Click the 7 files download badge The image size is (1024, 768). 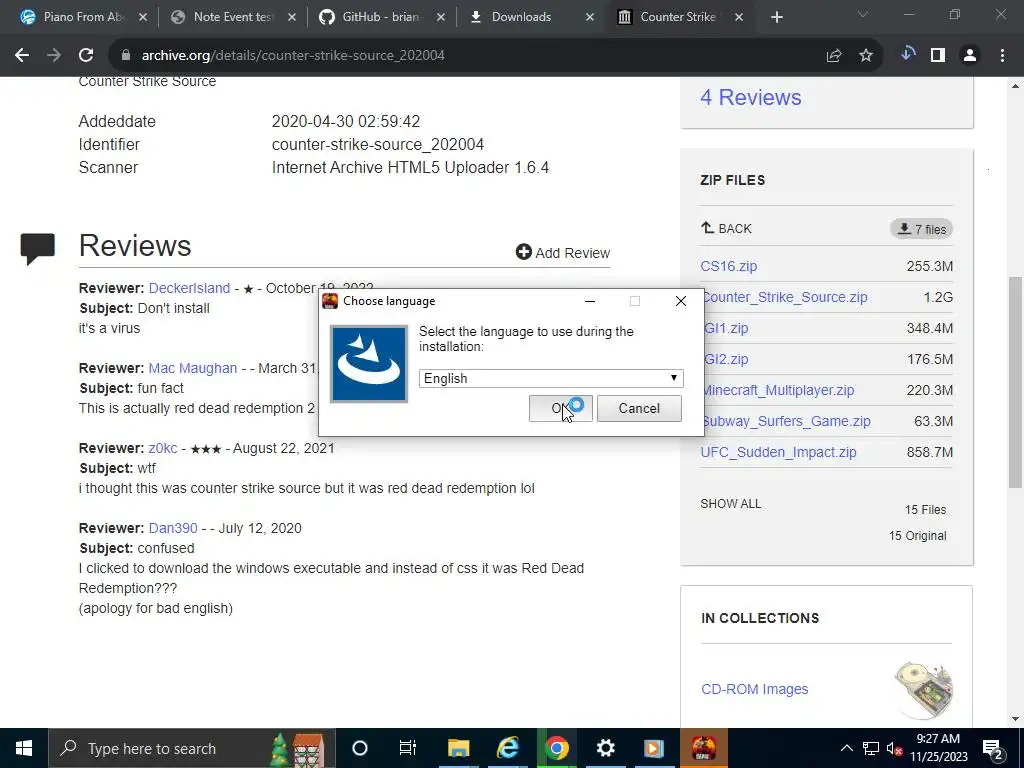point(921,229)
